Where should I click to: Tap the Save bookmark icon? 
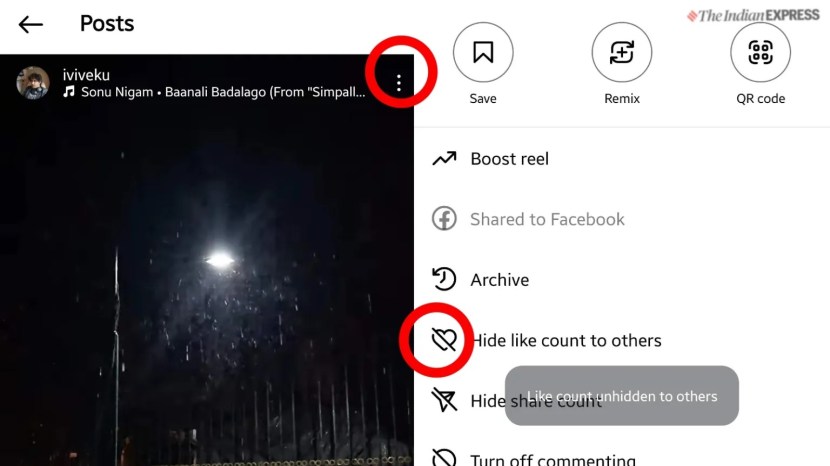pyautogui.click(x=483, y=52)
